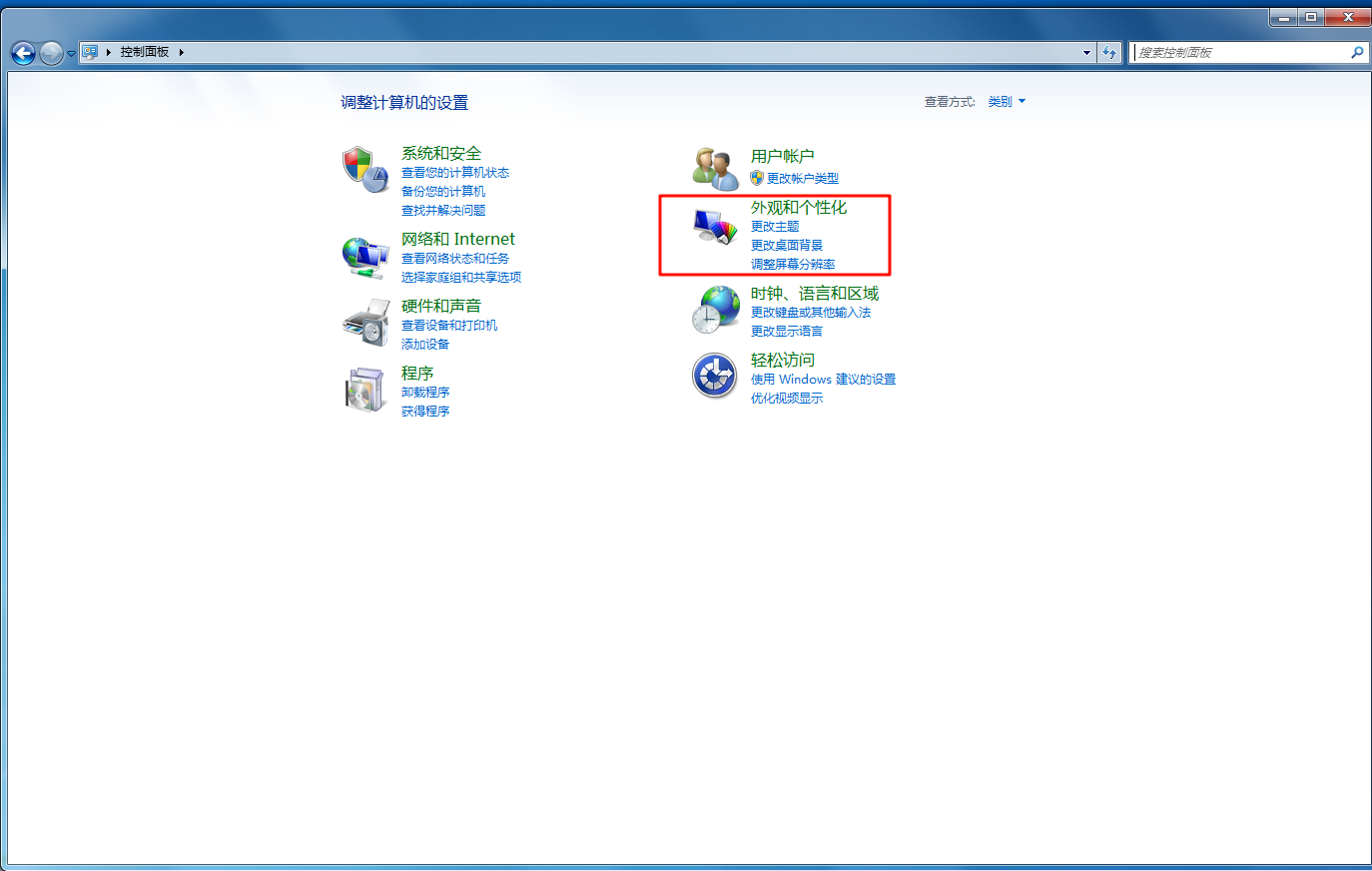Click the Hardware and Sound printer icon
The height and width of the screenshot is (871, 1372).
(364, 323)
